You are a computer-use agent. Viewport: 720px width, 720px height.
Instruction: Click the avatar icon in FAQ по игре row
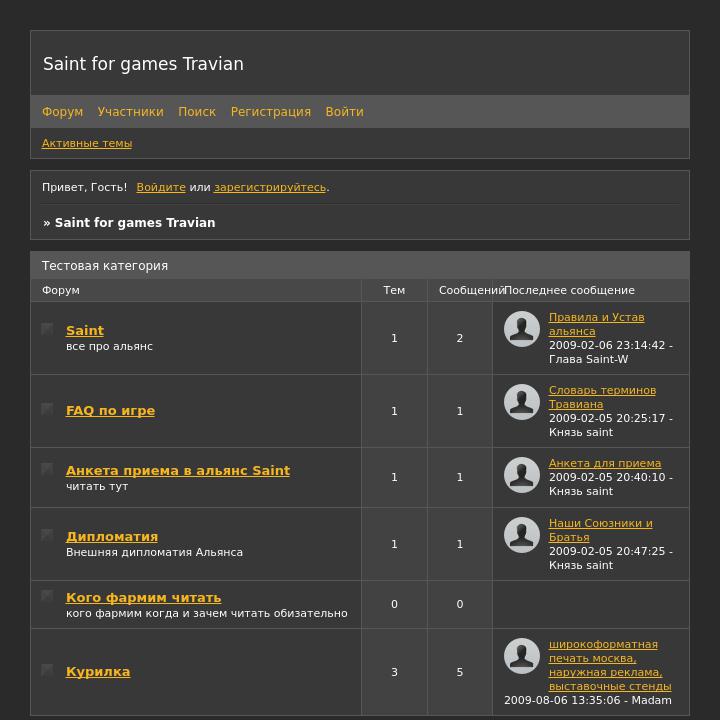tap(522, 402)
